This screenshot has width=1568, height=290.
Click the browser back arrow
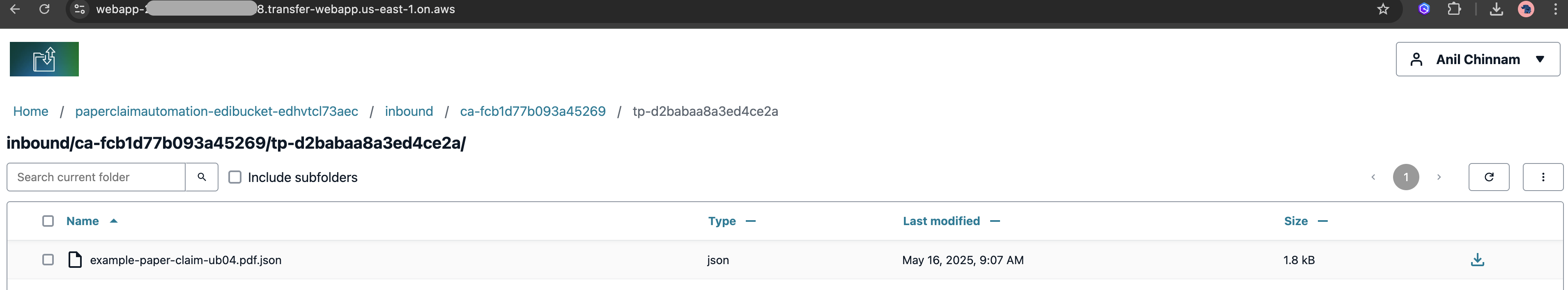coord(15,9)
